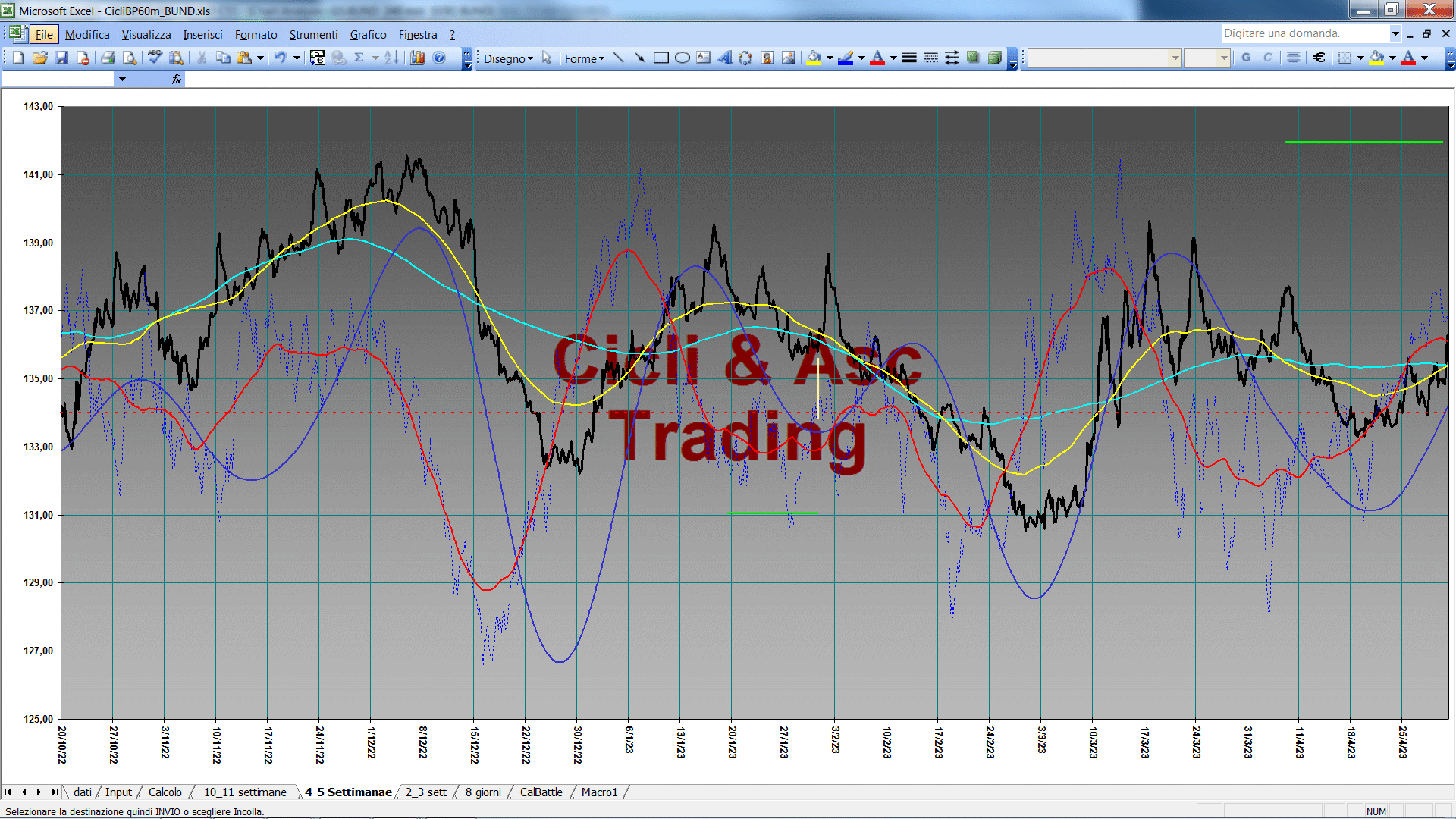Open Print Preview magnifier icon
This screenshot has height=819, width=1456.
click(130, 58)
